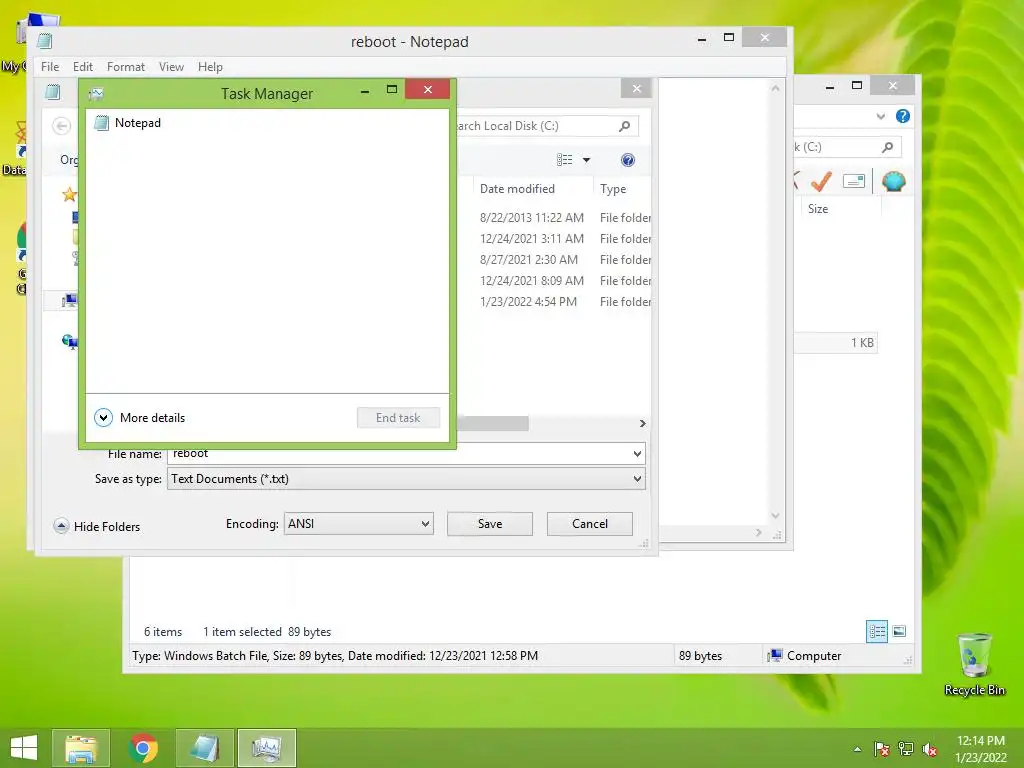Show hidden tray icons arrow
Screen dimensions: 1024x768
pyautogui.click(x=857, y=749)
